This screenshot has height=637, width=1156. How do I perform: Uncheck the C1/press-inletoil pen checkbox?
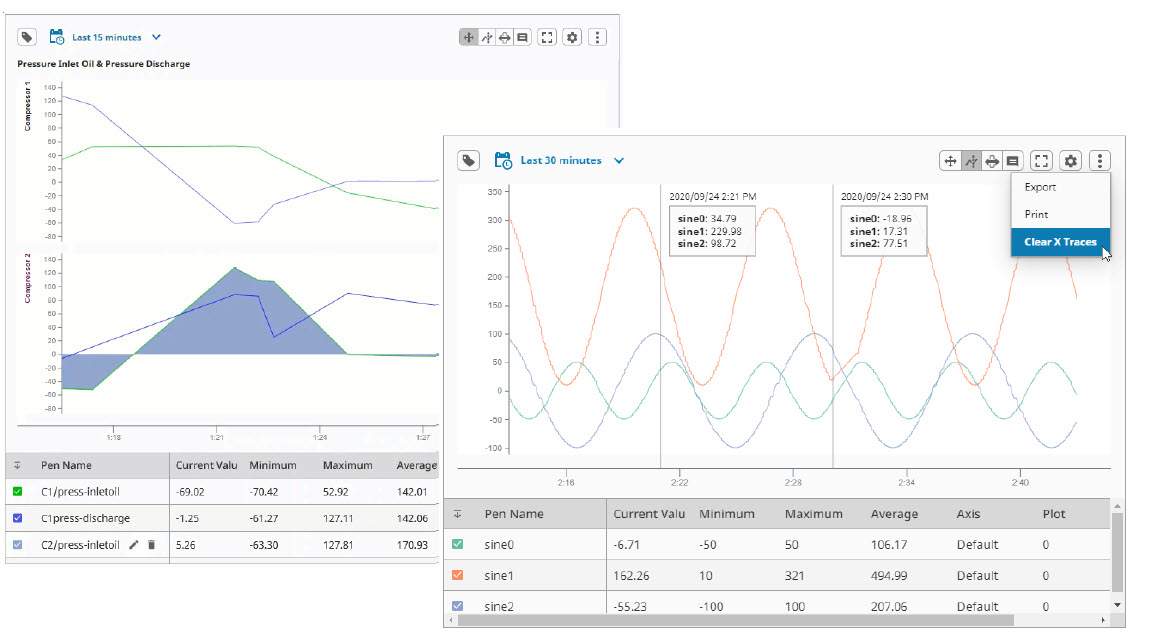tap(18, 491)
